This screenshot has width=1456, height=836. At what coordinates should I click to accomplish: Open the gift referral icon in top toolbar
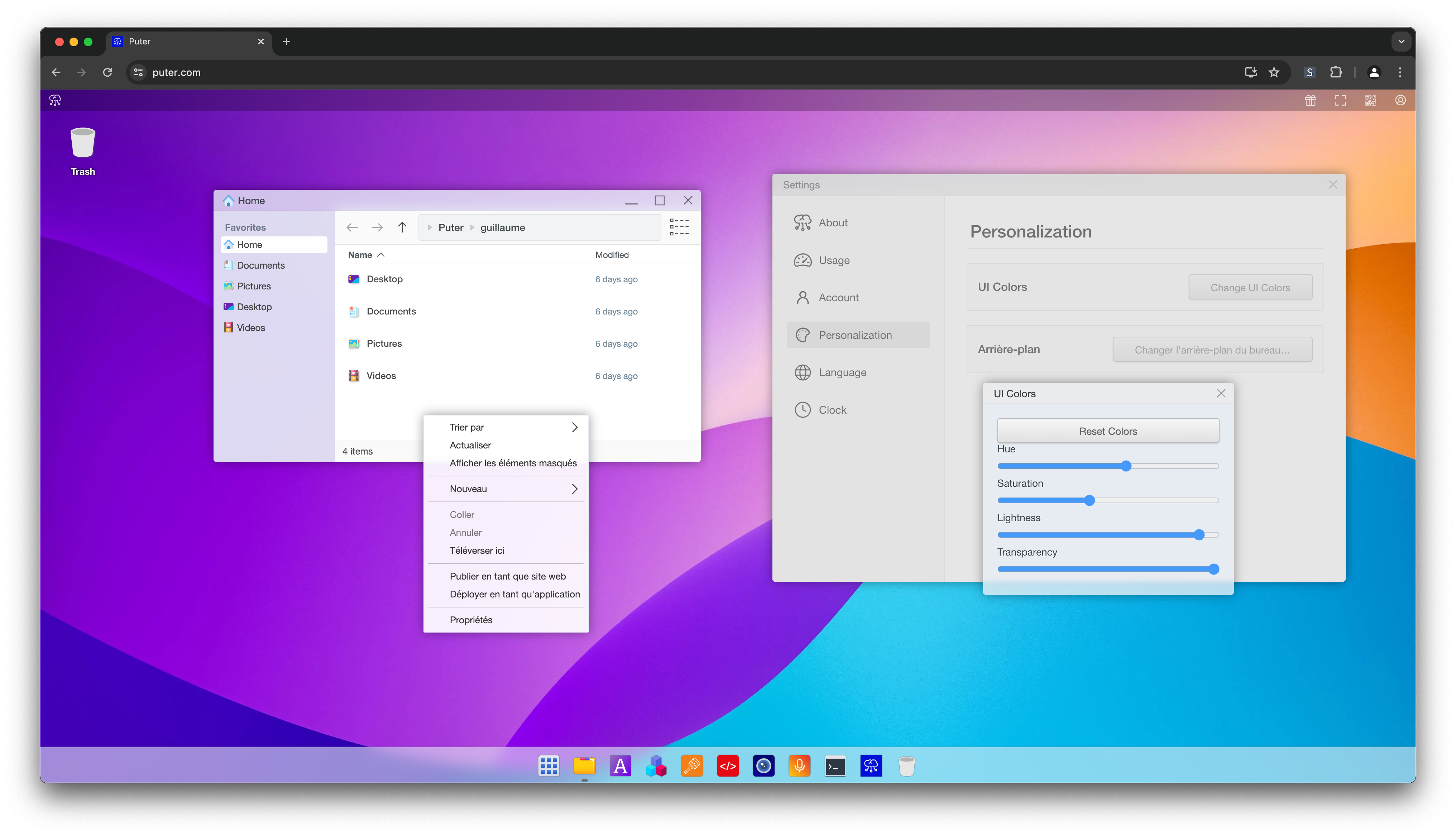click(1310, 101)
